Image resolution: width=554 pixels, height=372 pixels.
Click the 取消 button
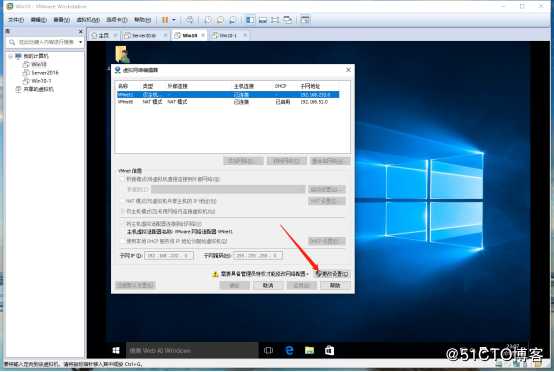click(268, 285)
